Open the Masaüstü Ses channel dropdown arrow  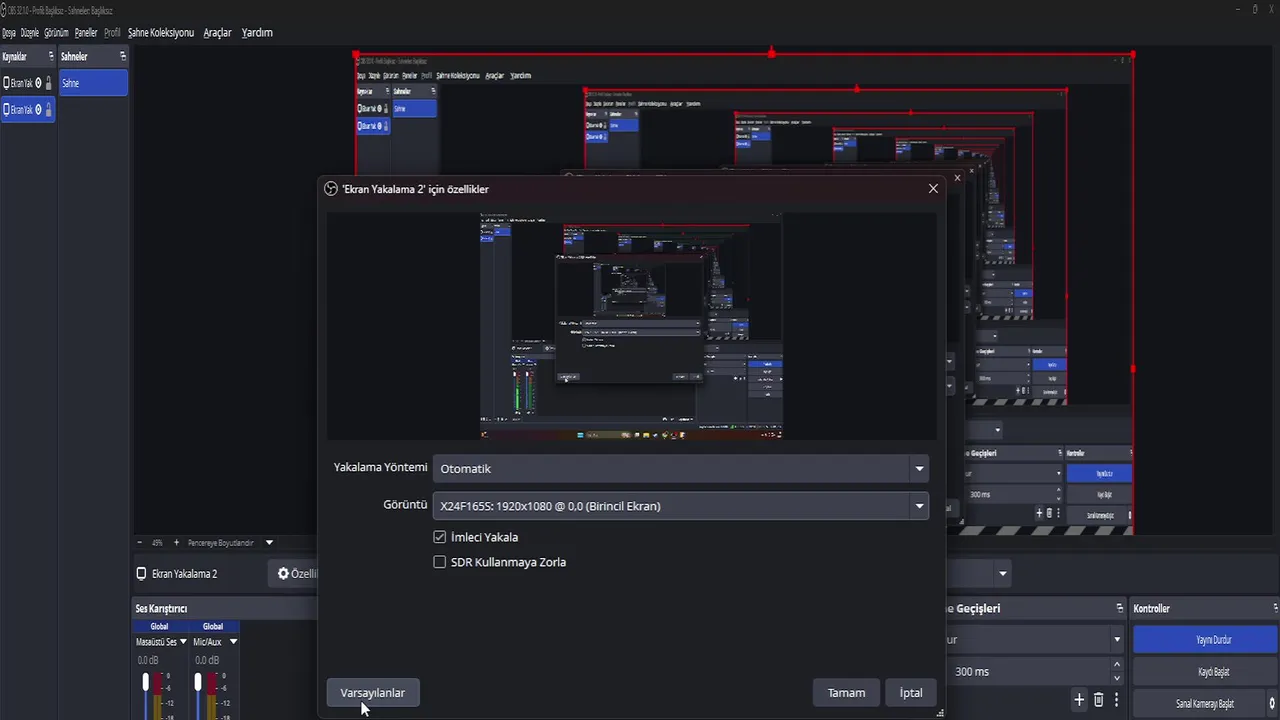point(182,642)
